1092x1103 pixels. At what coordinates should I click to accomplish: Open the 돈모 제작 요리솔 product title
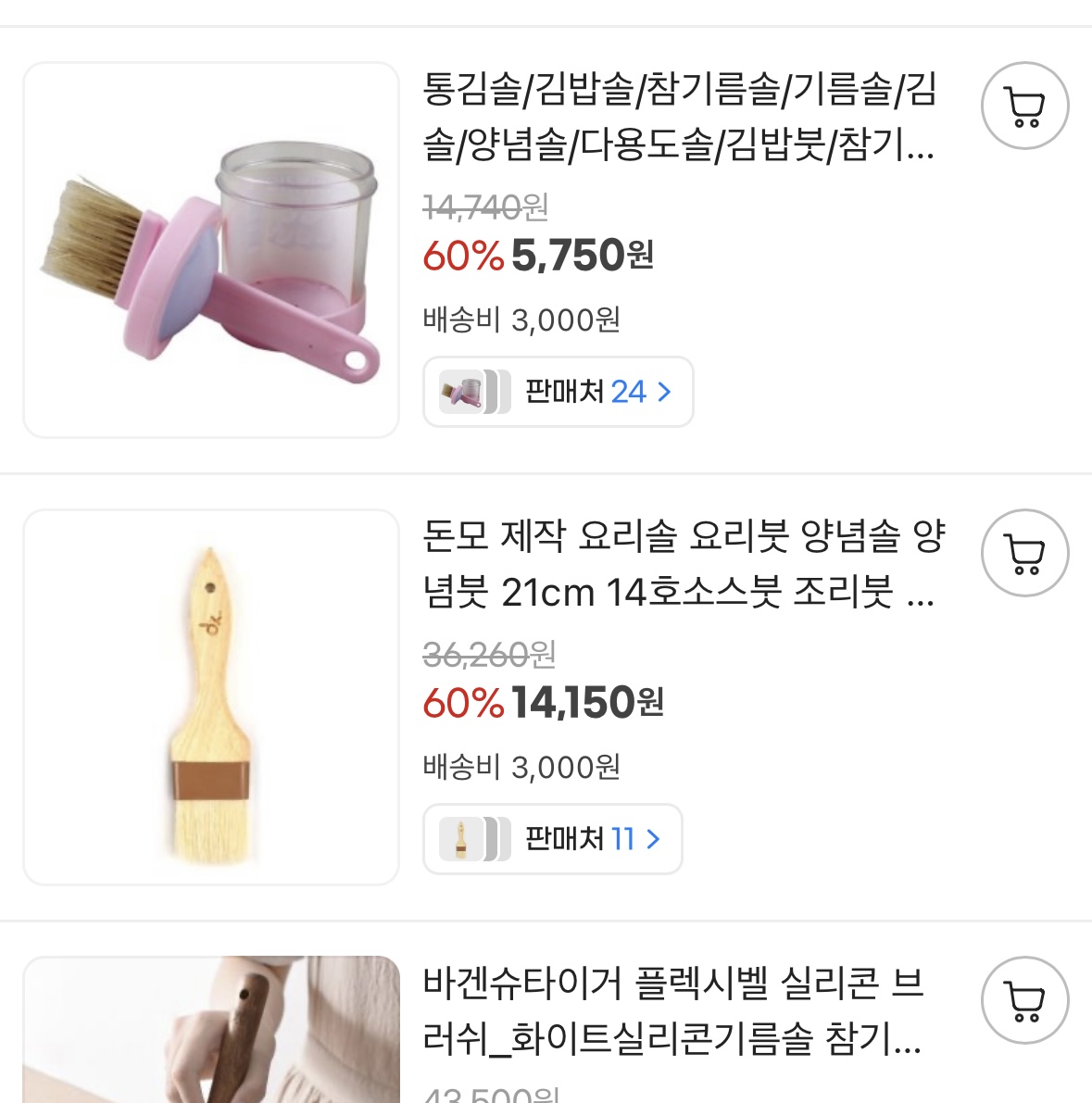tap(684, 564)
